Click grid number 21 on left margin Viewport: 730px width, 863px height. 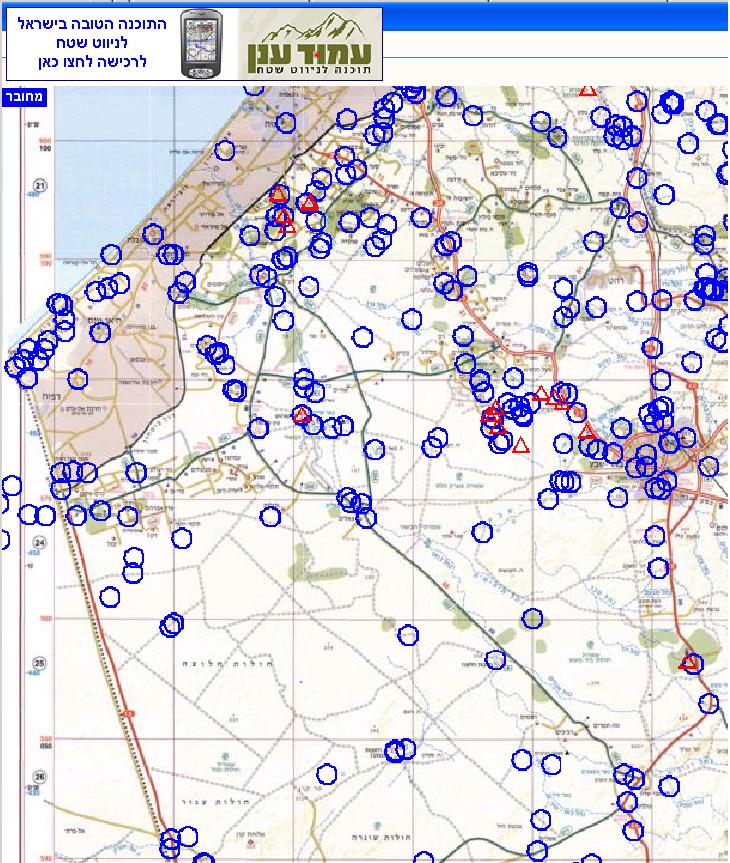point(40,185)
